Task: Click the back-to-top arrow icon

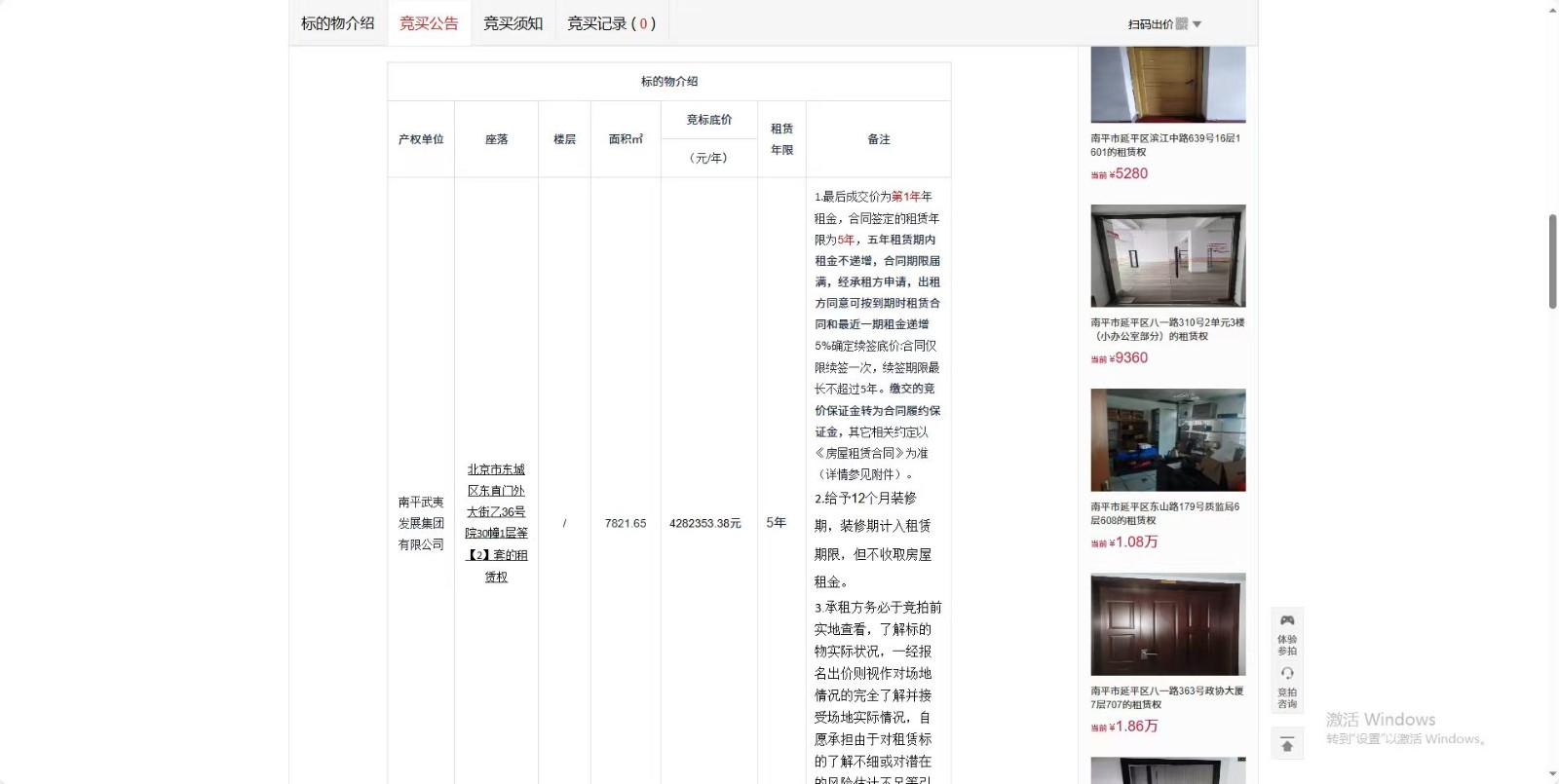Action: coord(1286,745)
